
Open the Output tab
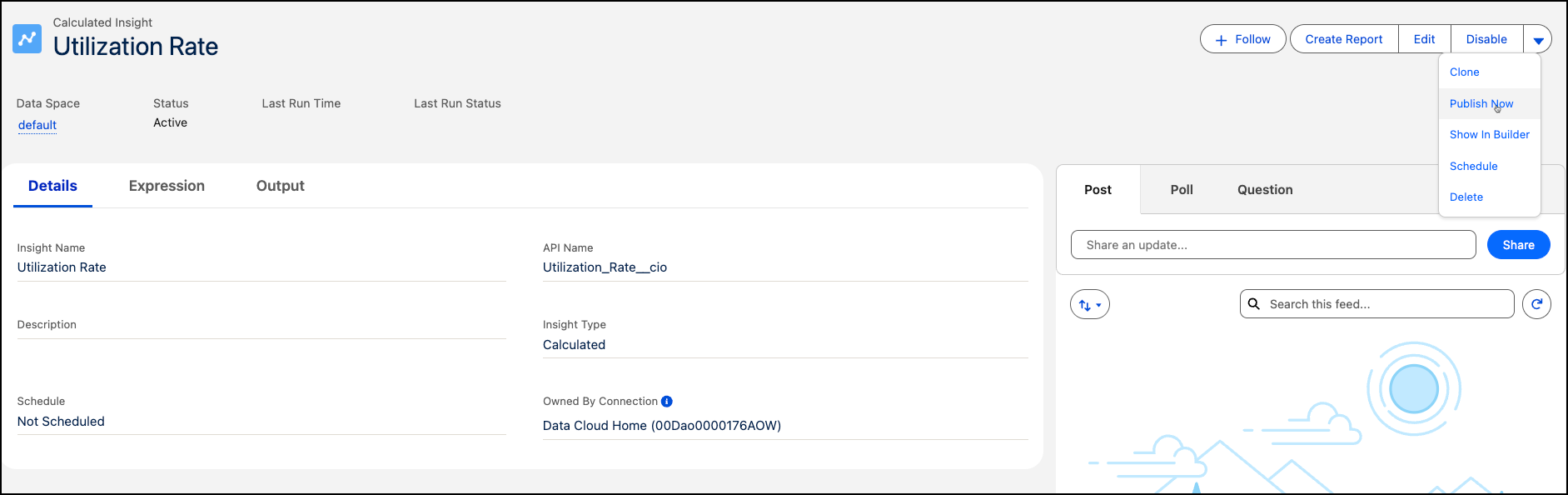pos(280,186)
